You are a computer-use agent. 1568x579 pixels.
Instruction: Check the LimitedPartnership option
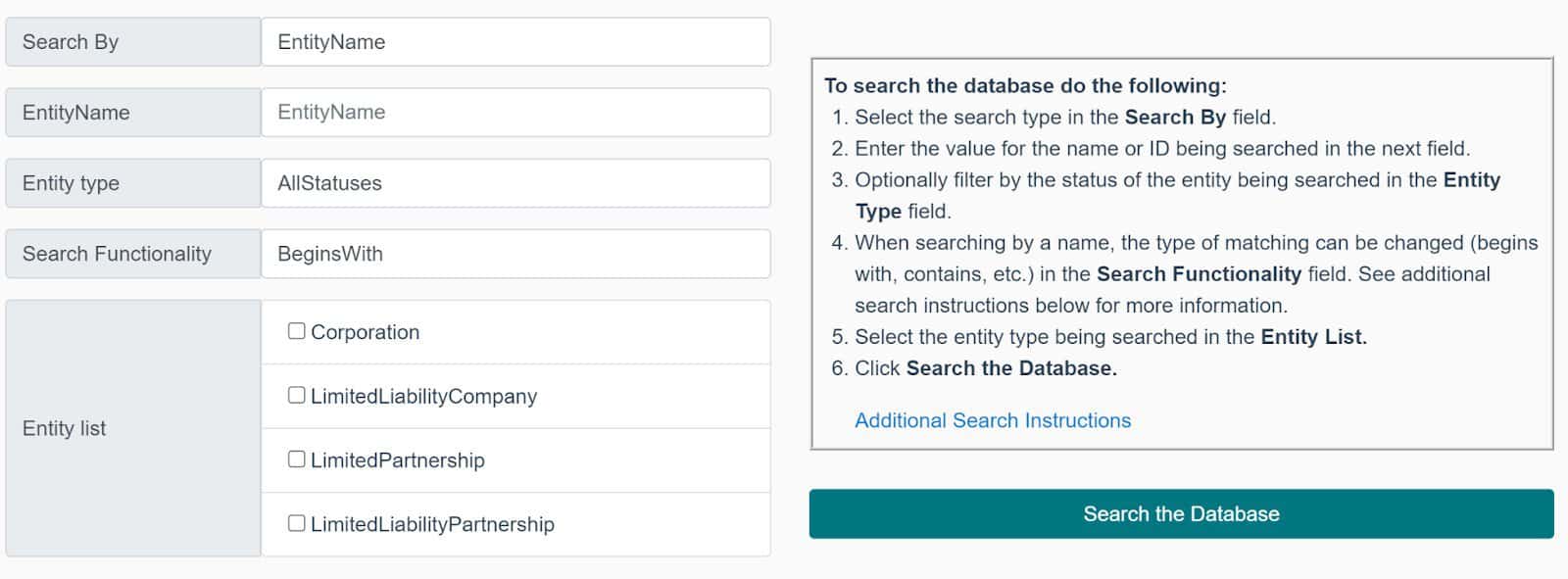[296, 459]
